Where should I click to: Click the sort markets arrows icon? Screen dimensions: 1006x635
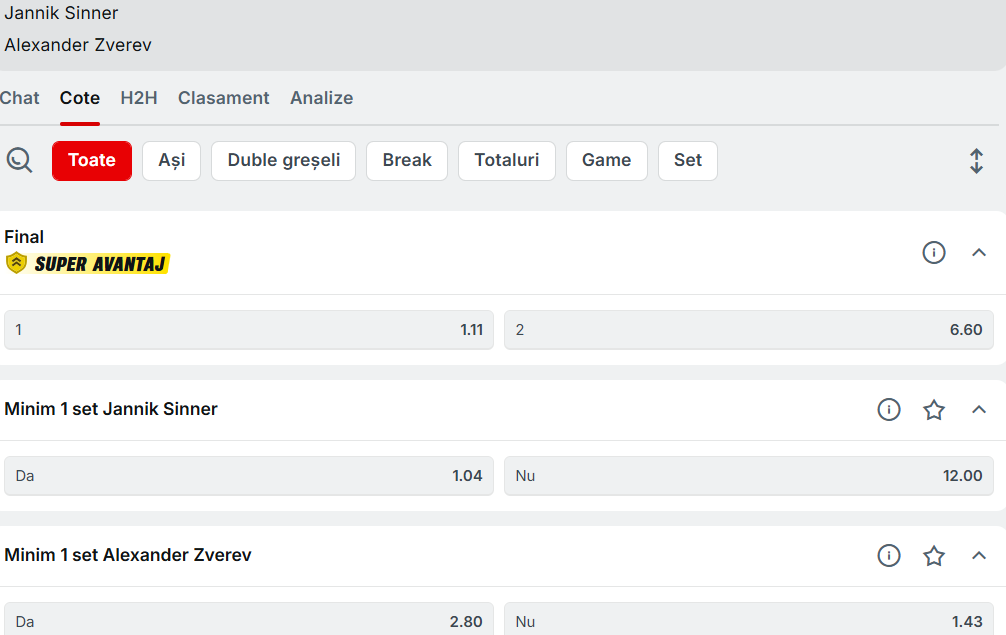(x=976, y=161)
